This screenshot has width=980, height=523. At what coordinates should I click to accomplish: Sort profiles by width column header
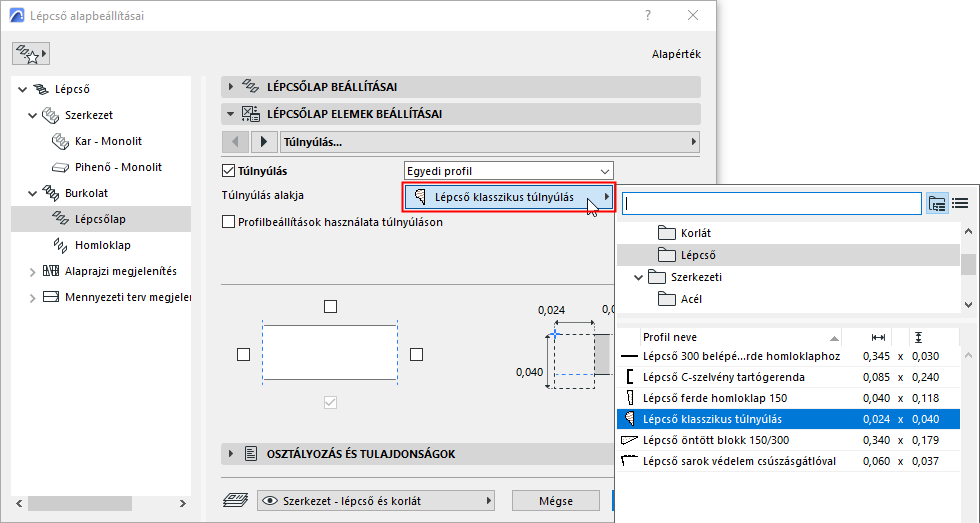pyautogui.click(x=878, y=337)
